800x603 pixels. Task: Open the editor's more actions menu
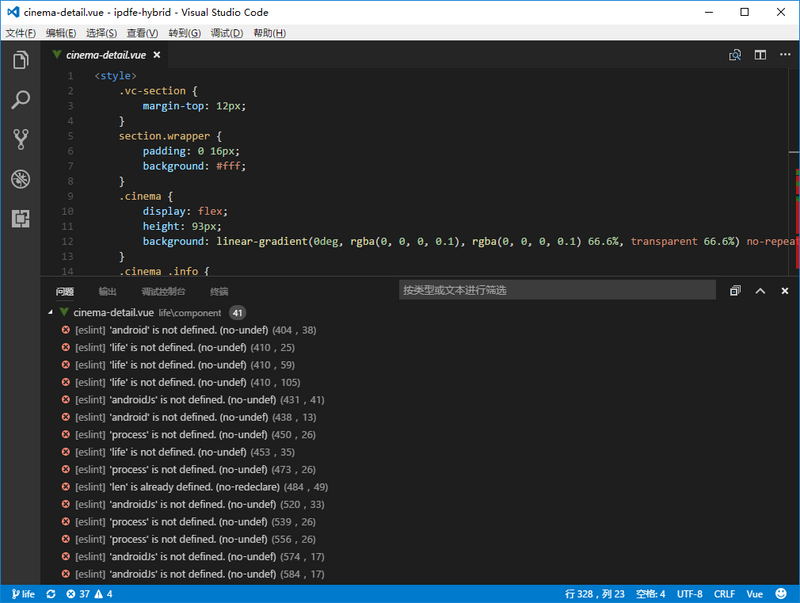click(x=785, y=55)
